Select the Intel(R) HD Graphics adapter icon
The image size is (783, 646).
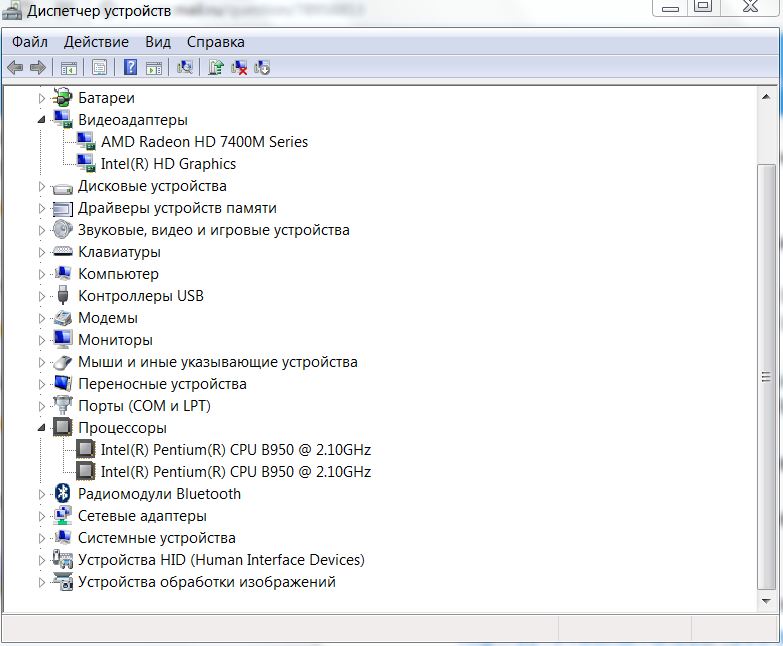(x=86, y=163)
